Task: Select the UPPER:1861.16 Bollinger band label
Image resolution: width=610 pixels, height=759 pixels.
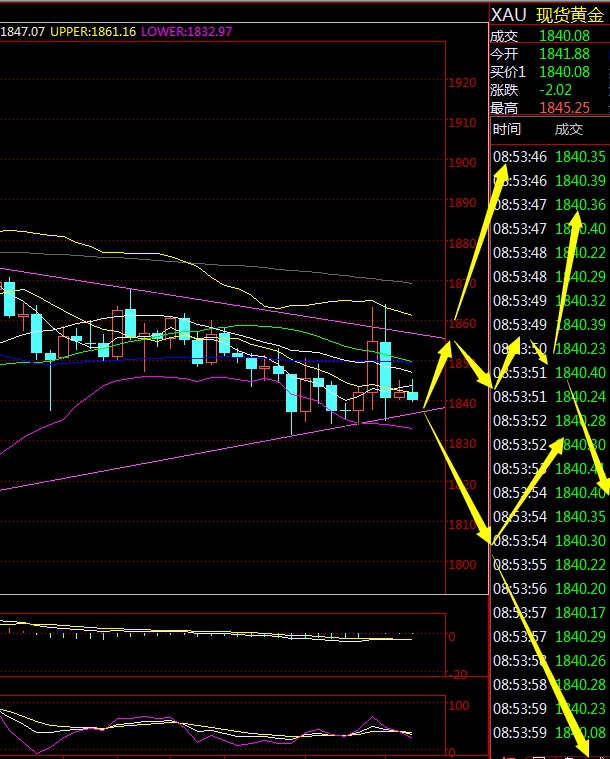Action: point(93,32)
